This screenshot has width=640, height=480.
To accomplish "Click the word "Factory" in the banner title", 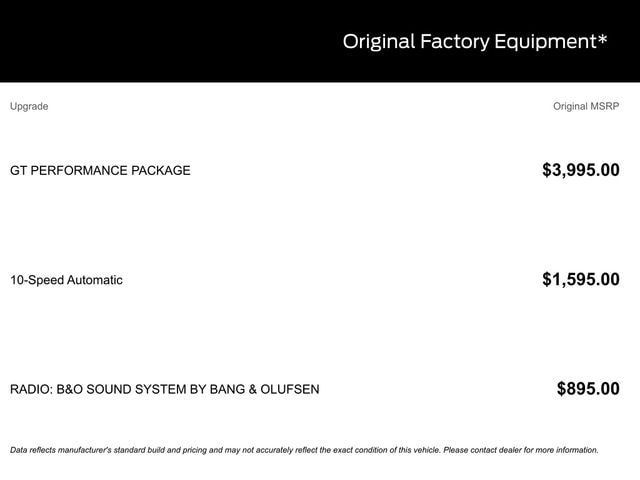I will (453, 42).
